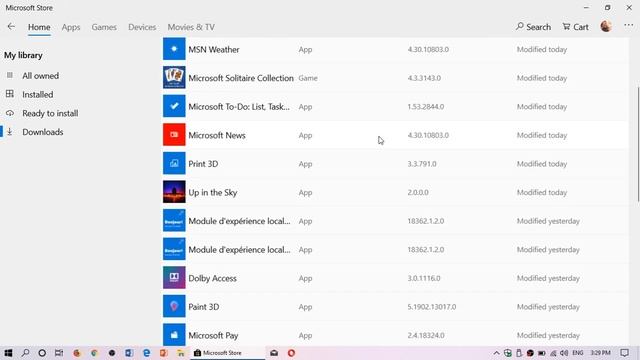This screenshot has width=640, height=360.
Task: Select the Dolby Access name
Action: [212, 278]
